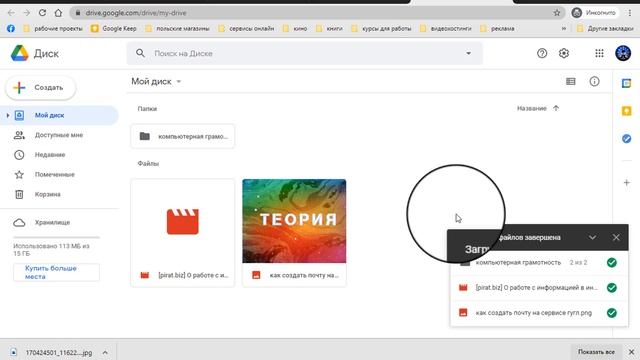640x360 pixels.
Task: Open the help question mark icon
Action: point(542,53)
